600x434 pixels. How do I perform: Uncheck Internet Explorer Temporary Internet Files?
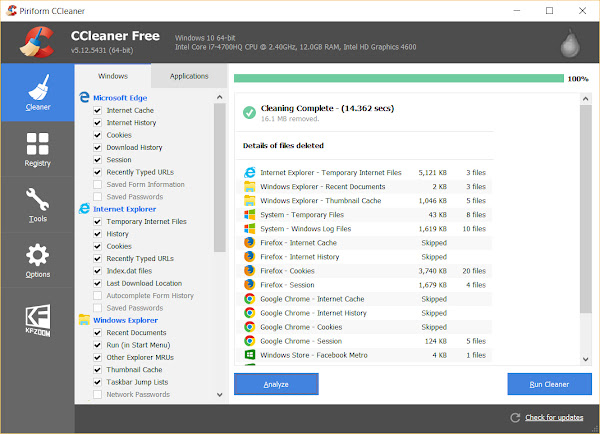(x=98, y=222)
